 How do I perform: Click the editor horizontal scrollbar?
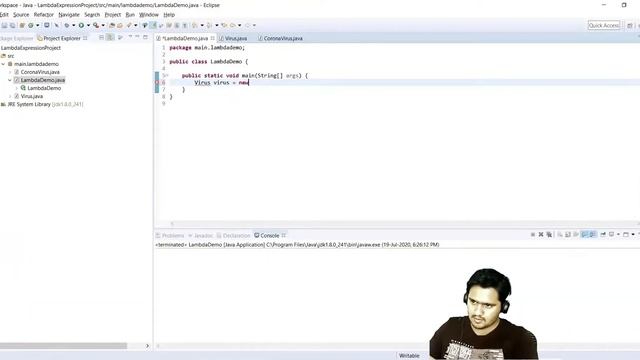[x=404, y=224]
